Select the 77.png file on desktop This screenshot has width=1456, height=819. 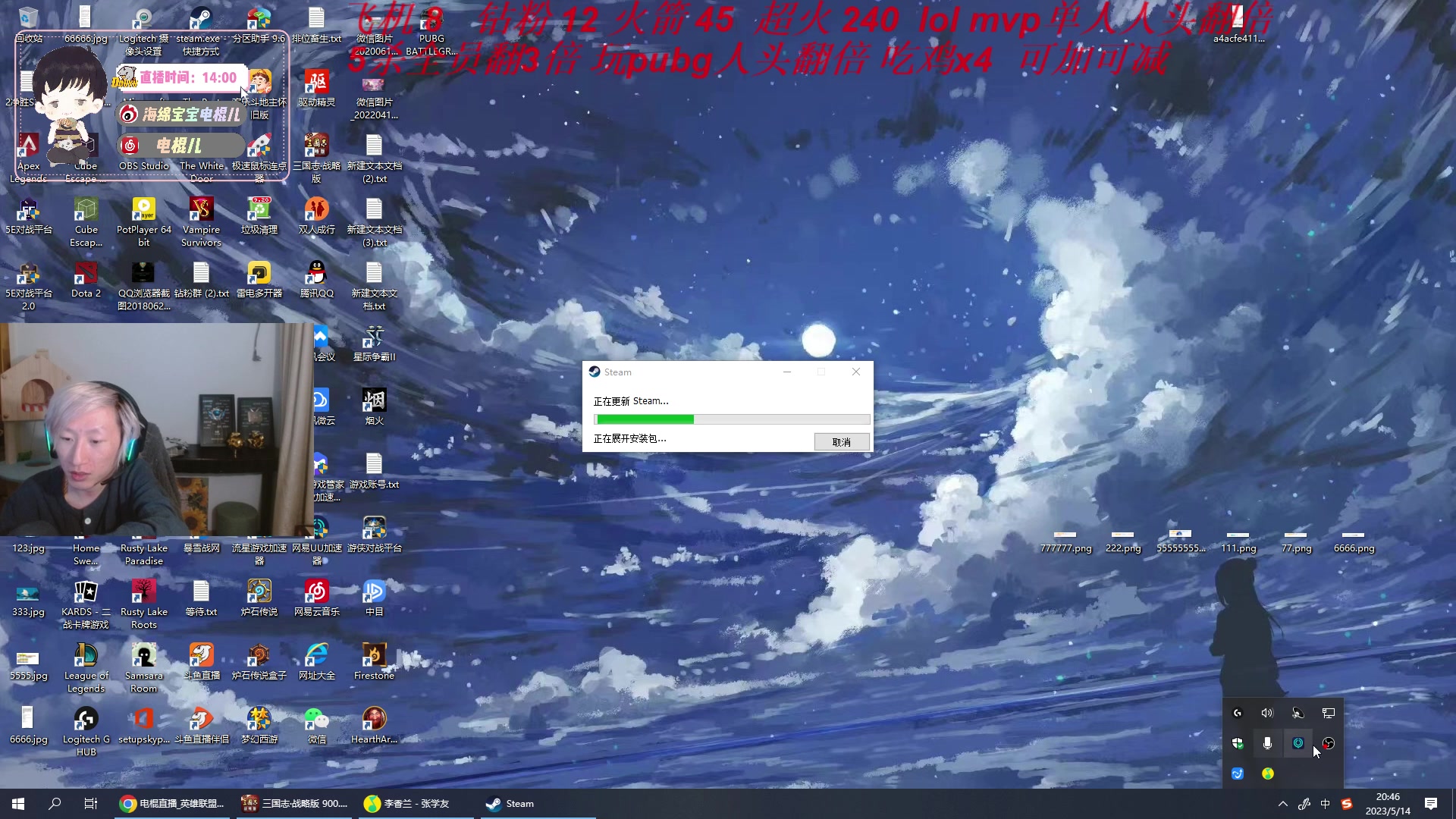(x=1296, y=541)
